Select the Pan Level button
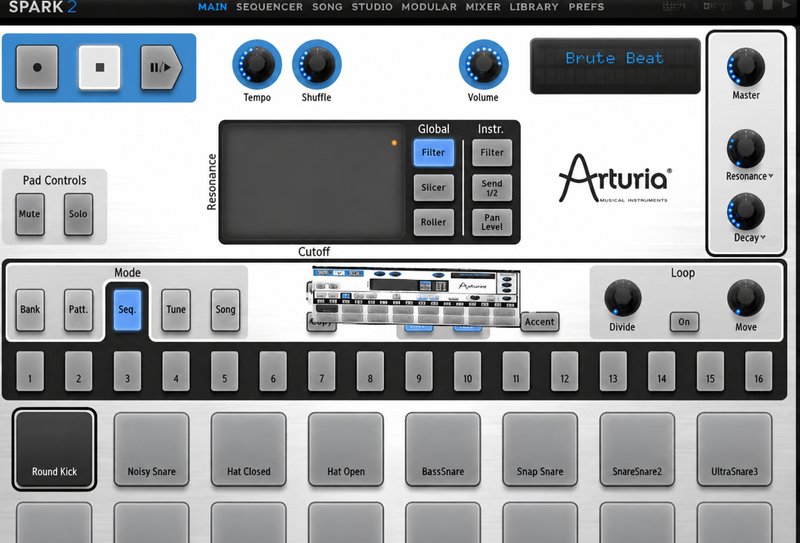This screenshot has height=543, width=800. coord(492,222)
